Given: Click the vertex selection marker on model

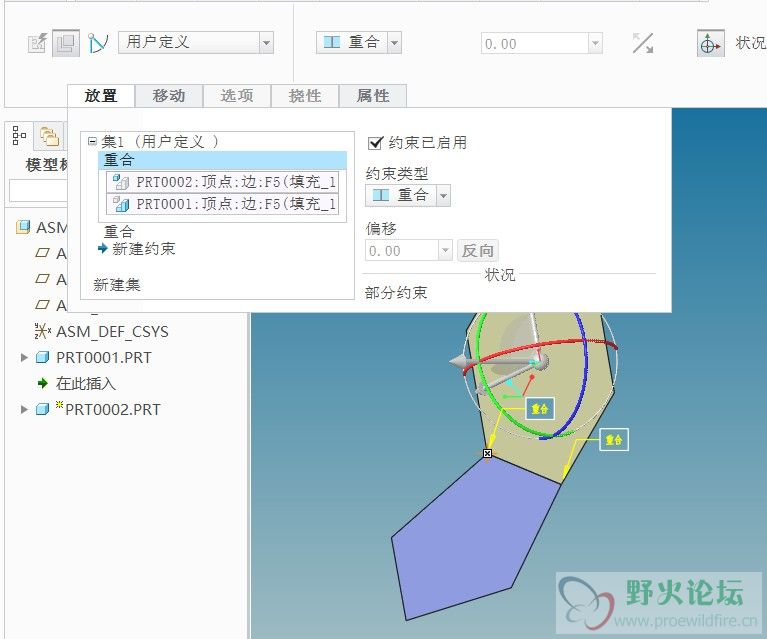Looking at the screenshot, I should pyautogui.click(x=487, y=454).
